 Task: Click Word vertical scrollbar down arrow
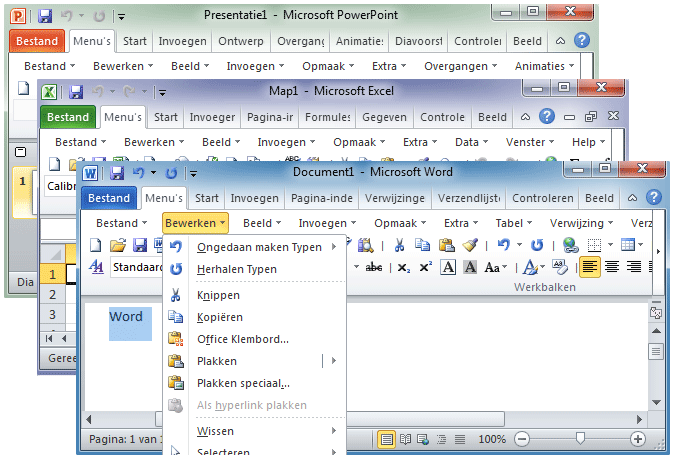pyautogui.click(x=656, y=403)
